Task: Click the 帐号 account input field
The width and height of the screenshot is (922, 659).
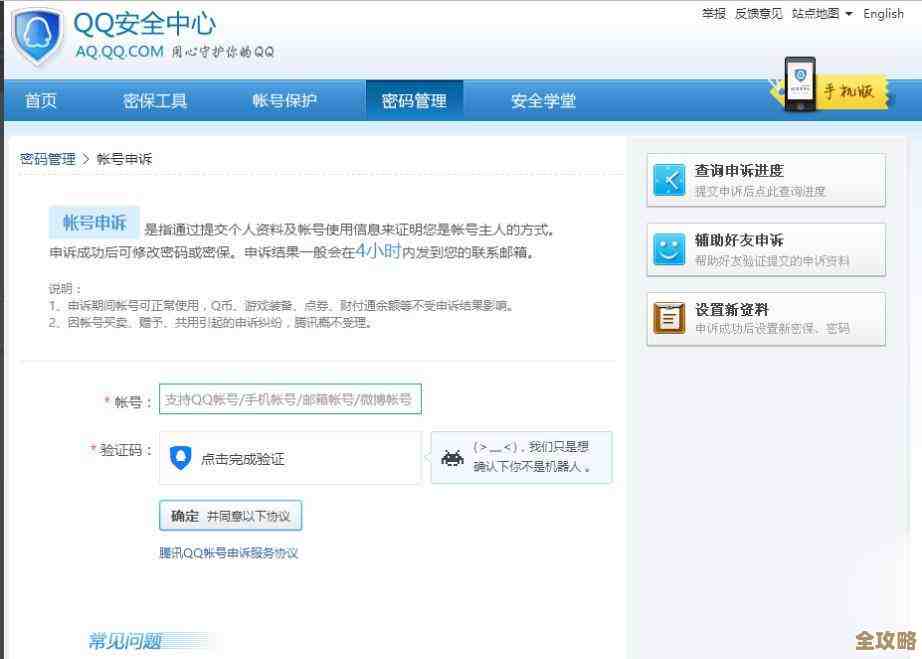Action: [290, 398]
